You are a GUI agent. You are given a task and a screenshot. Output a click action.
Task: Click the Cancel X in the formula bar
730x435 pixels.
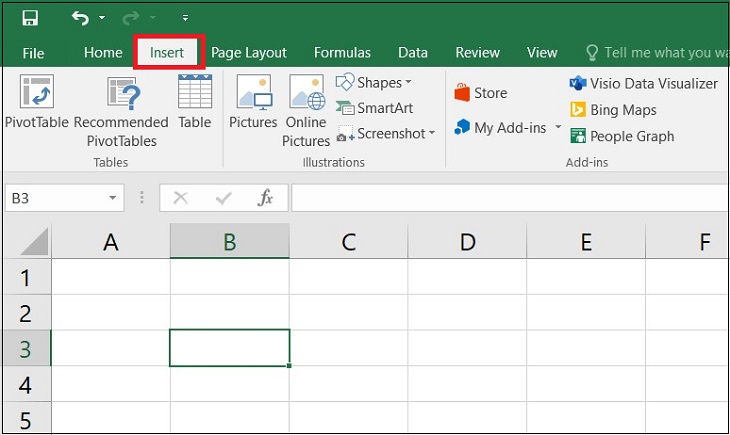point(180,198)
